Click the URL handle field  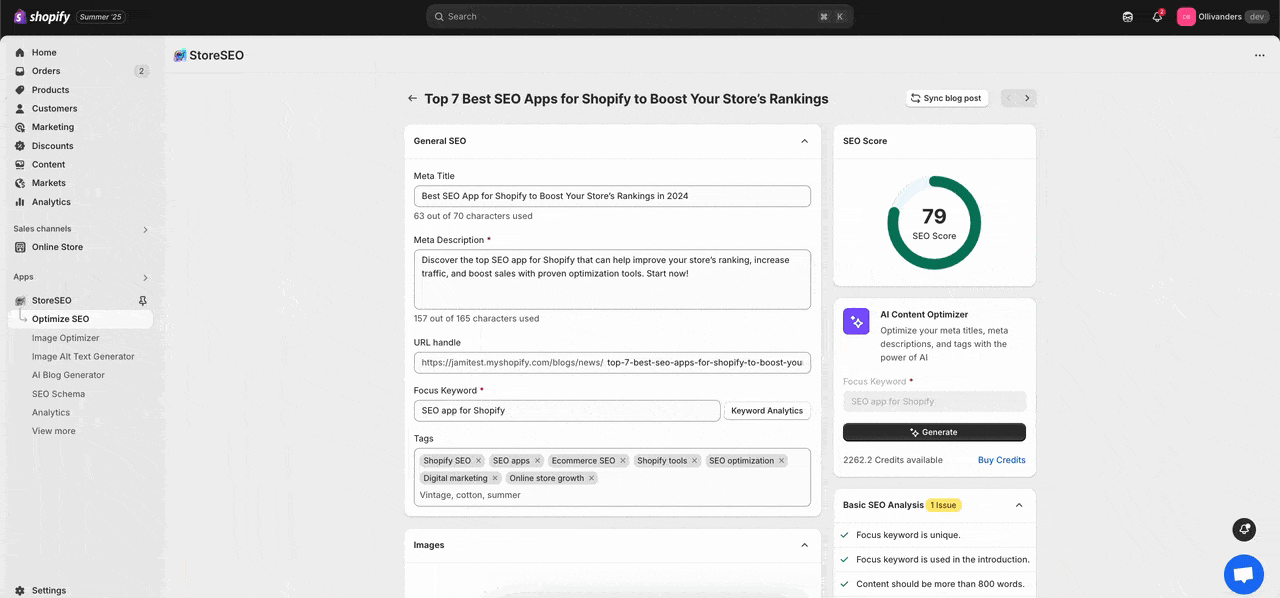612,362
